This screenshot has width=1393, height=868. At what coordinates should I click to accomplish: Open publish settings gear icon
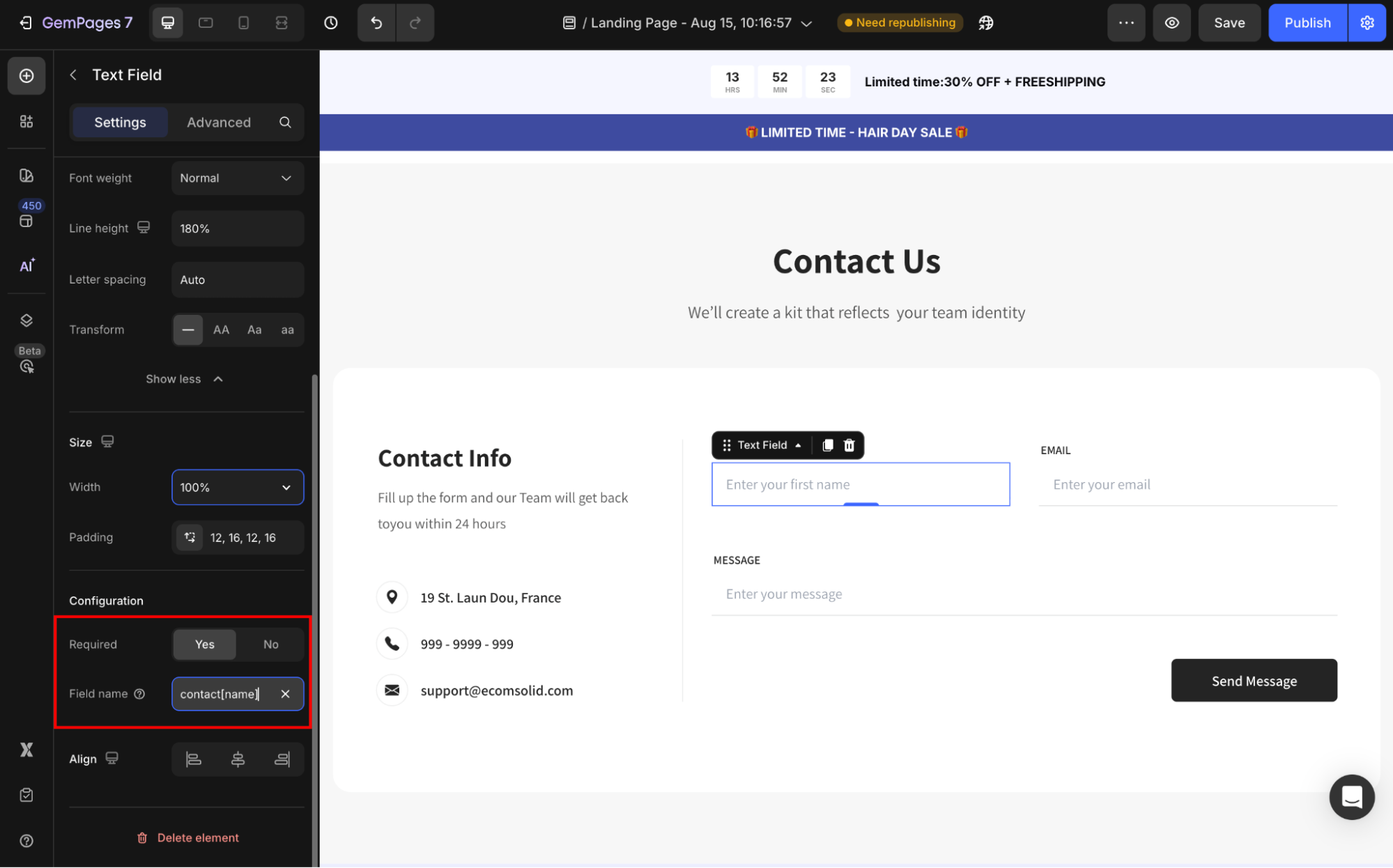click(x=1367, y=23)
